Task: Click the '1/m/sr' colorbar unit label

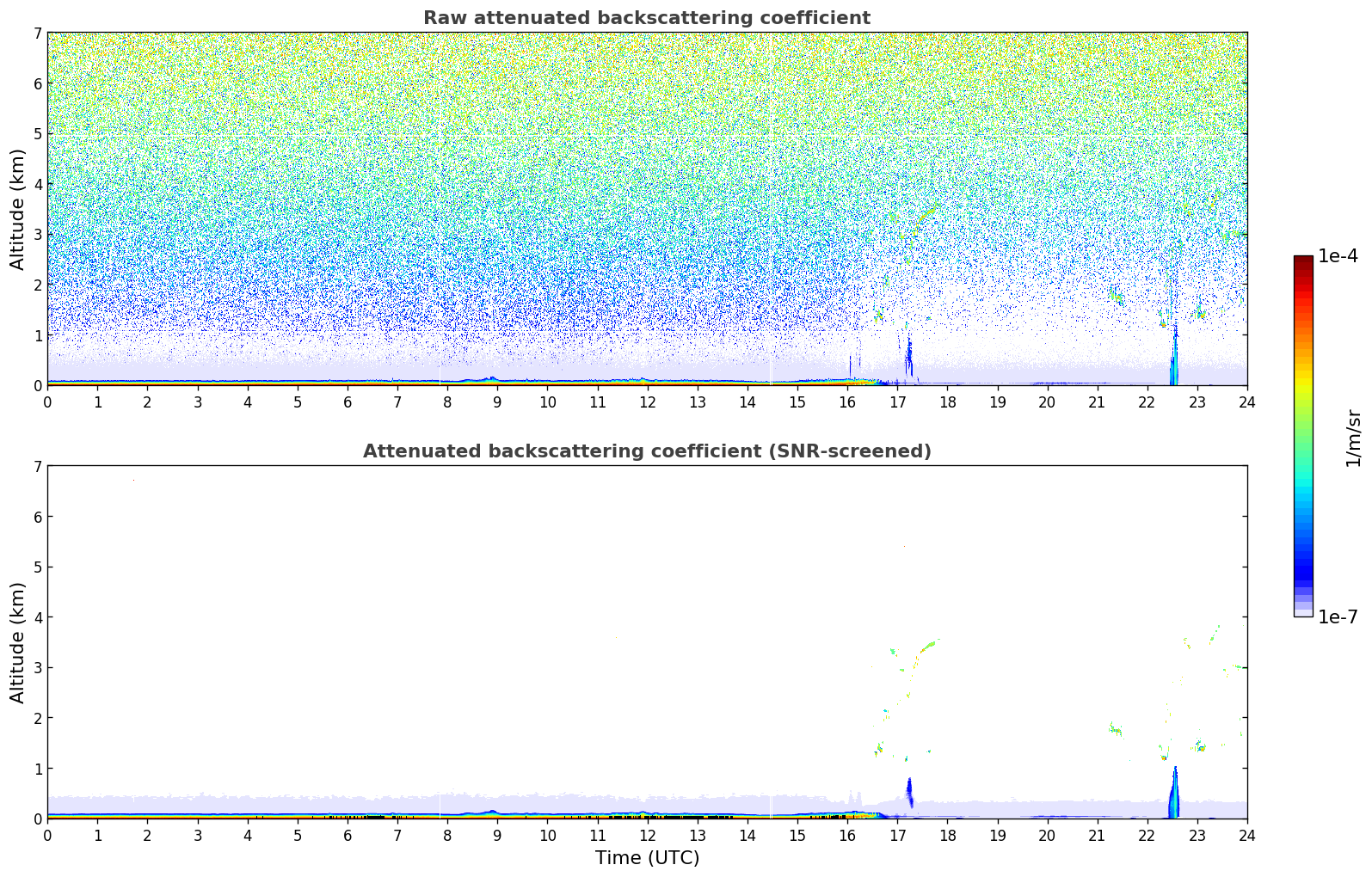Action: (x=1353, y=438)
